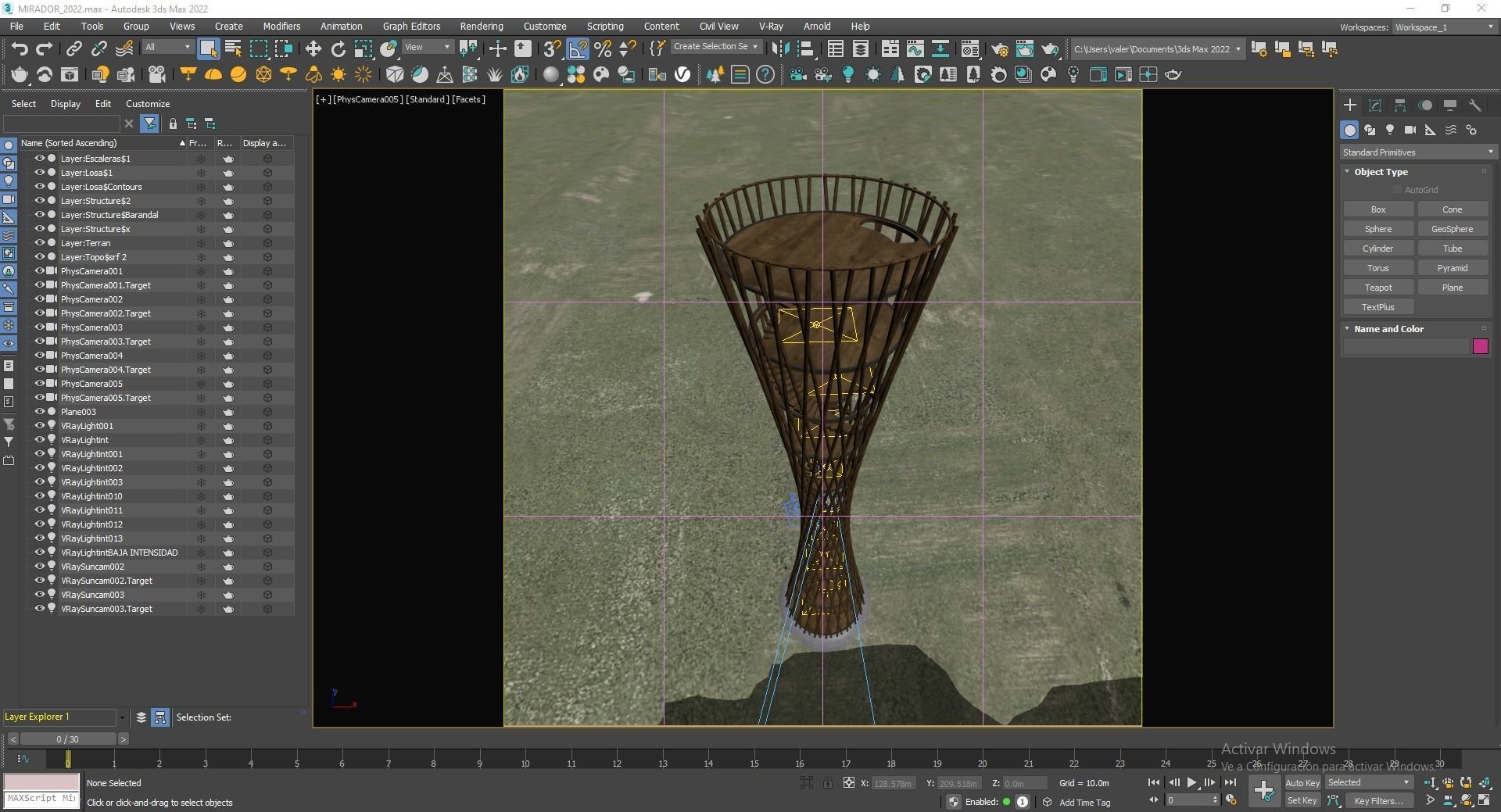
Task: Click the Maximize Viewport Toggle icon
Action: click(x=1484, y=800)
